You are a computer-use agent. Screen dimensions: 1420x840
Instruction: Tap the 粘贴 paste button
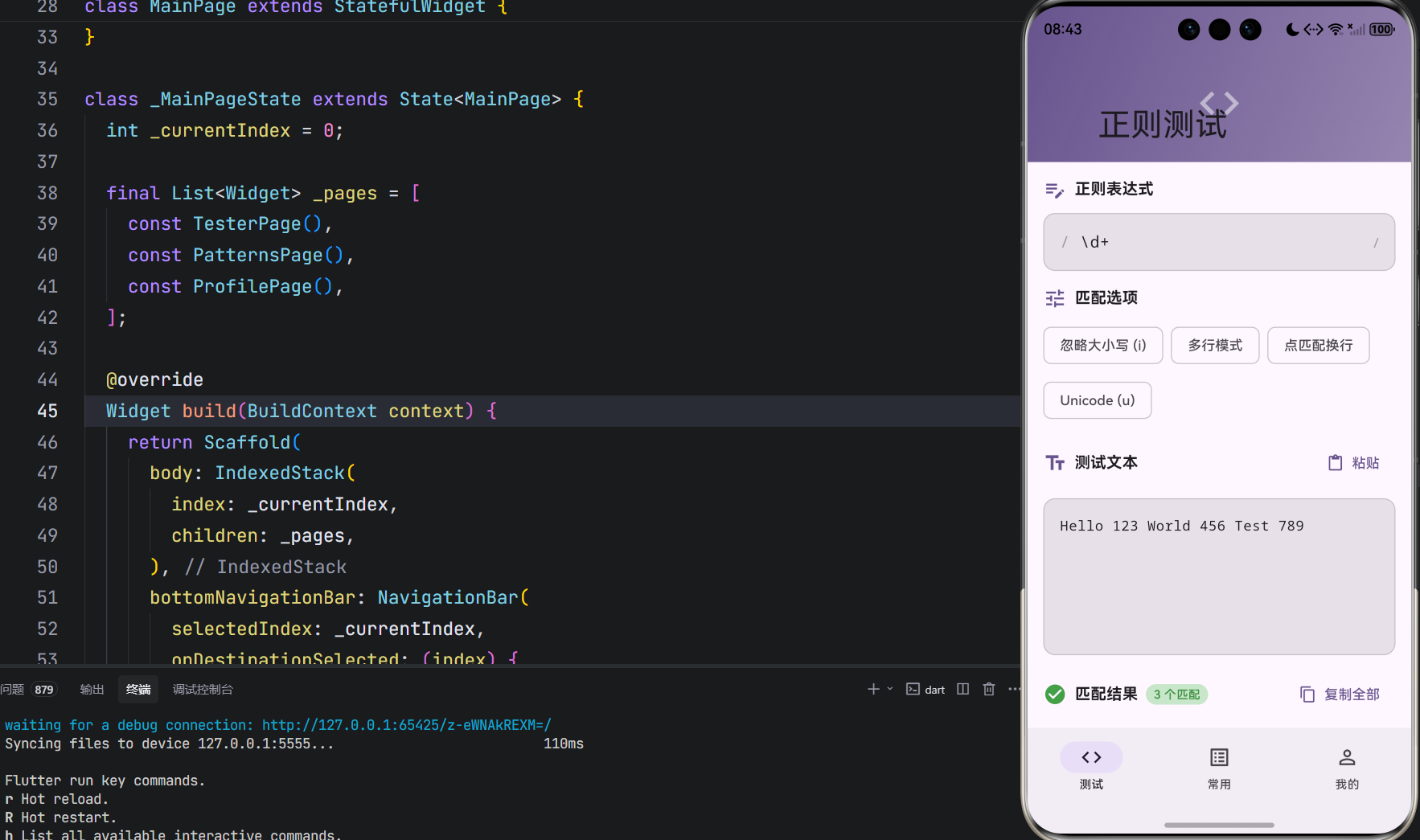point(1354,462)
